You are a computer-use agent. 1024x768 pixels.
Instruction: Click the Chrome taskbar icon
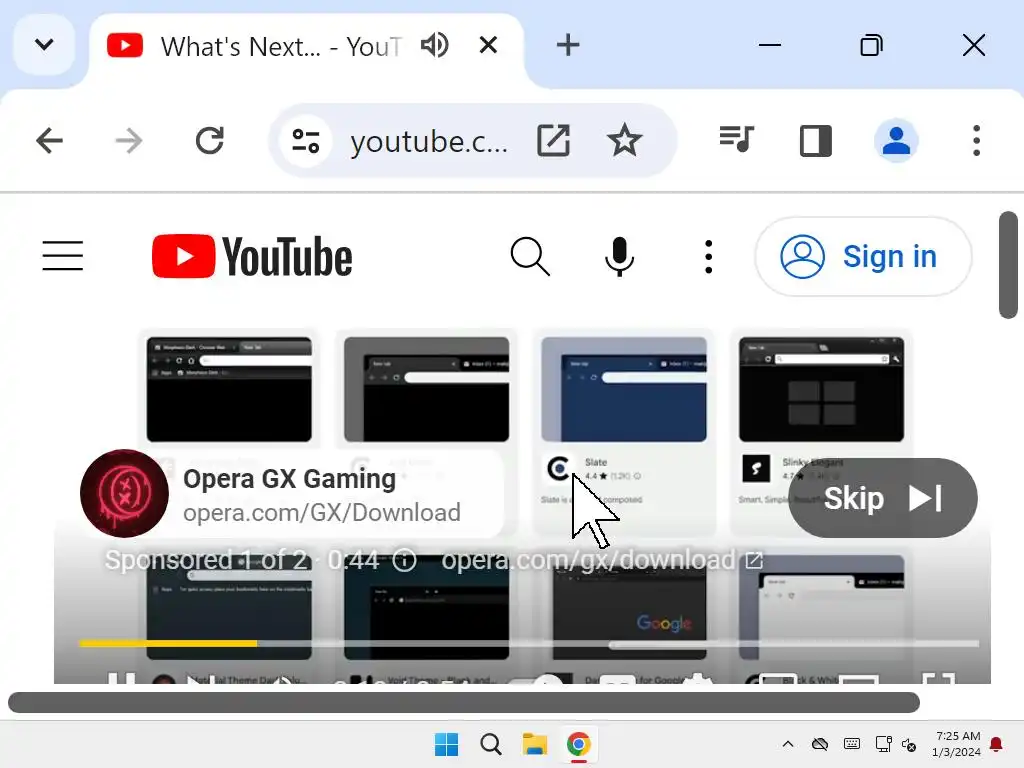(x=579, y=744)
